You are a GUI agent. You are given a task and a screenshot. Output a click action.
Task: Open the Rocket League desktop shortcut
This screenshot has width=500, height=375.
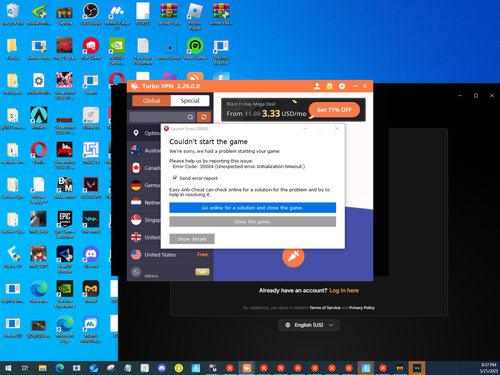click(39, 190)
